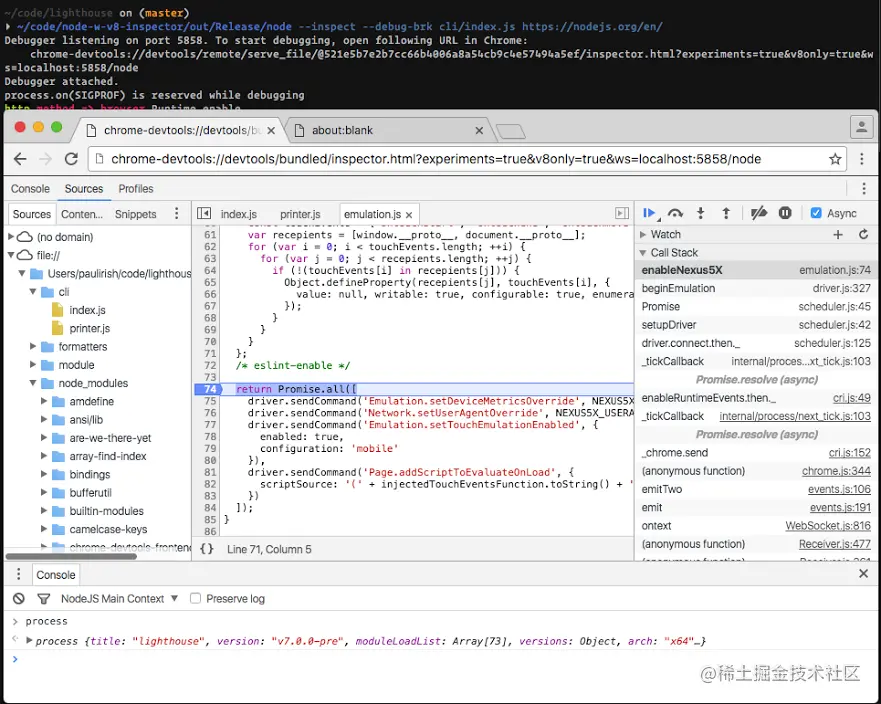This screenshot has width=881, height=704.
Task: Open Chrome browser menu
Action: (x=861, y=159)
